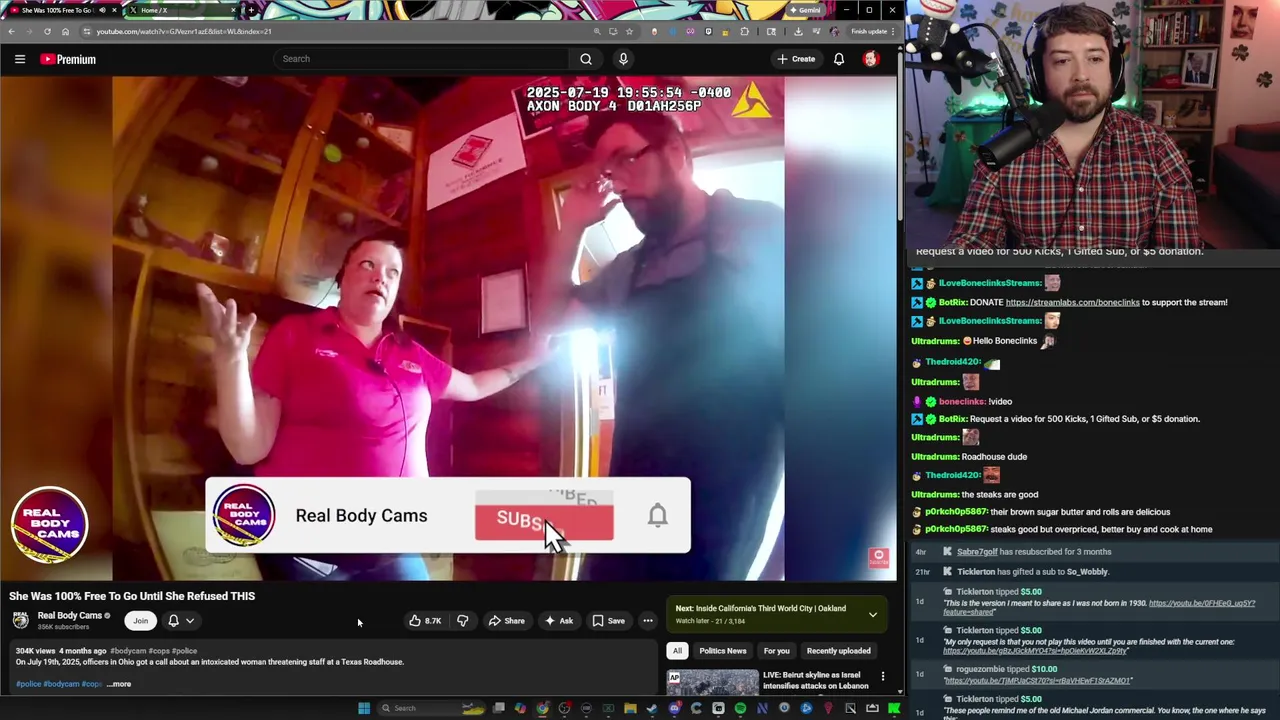
Task: Select the Politics News chip
Action: (723, 651)
